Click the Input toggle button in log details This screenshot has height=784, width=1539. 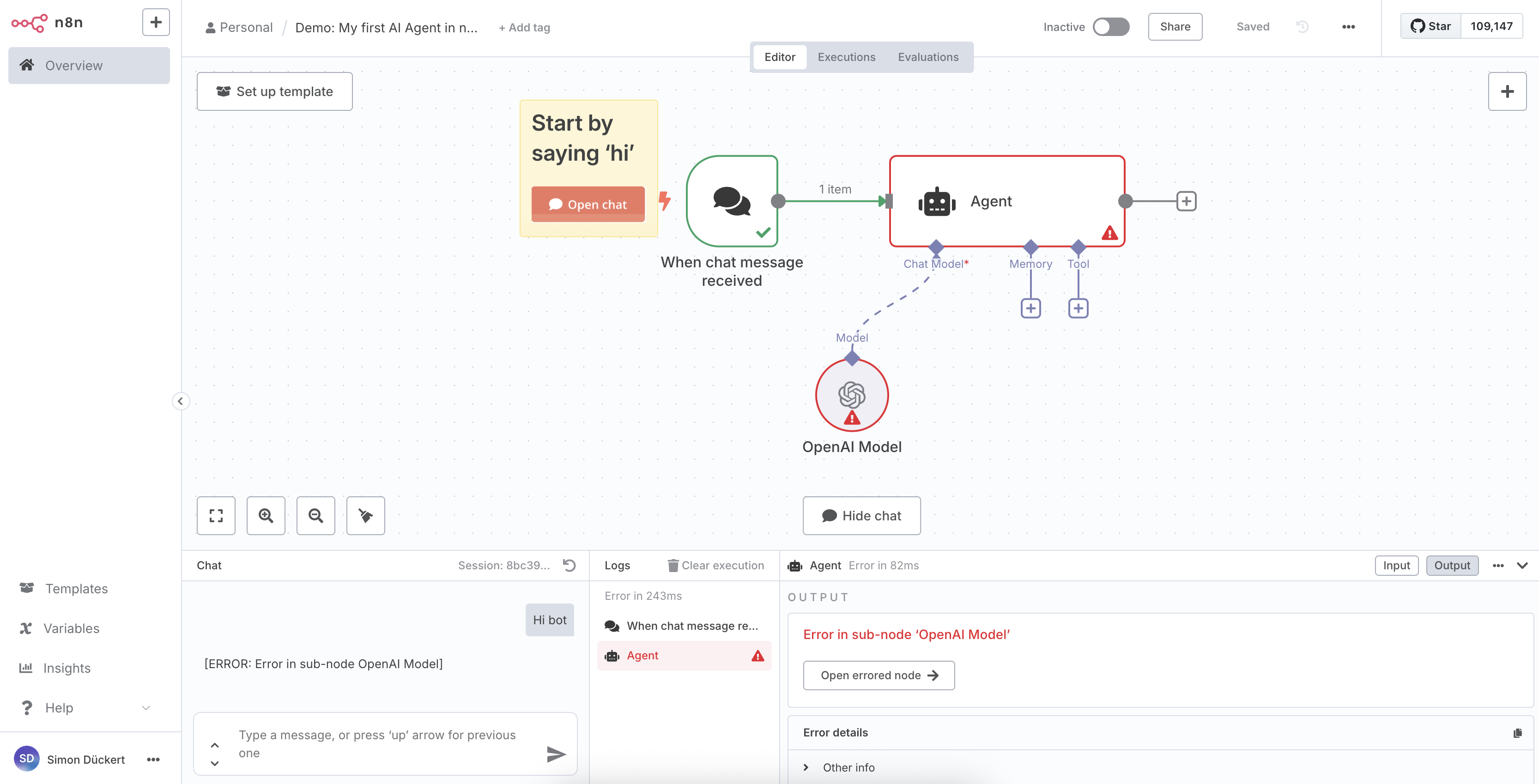tap(1396, 566)
